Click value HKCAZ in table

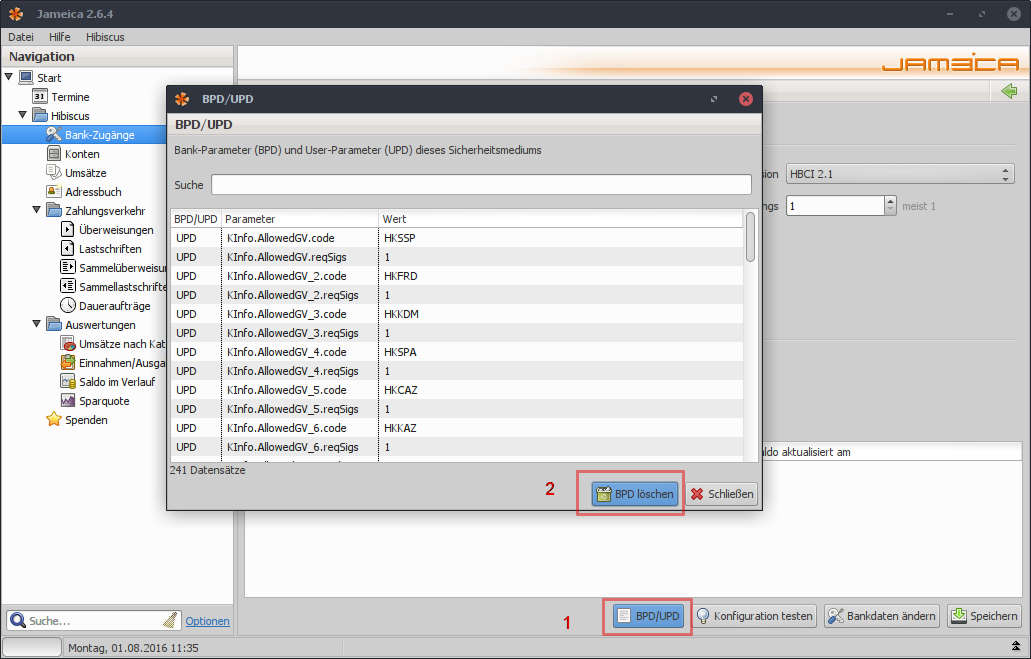pos(401,390)
